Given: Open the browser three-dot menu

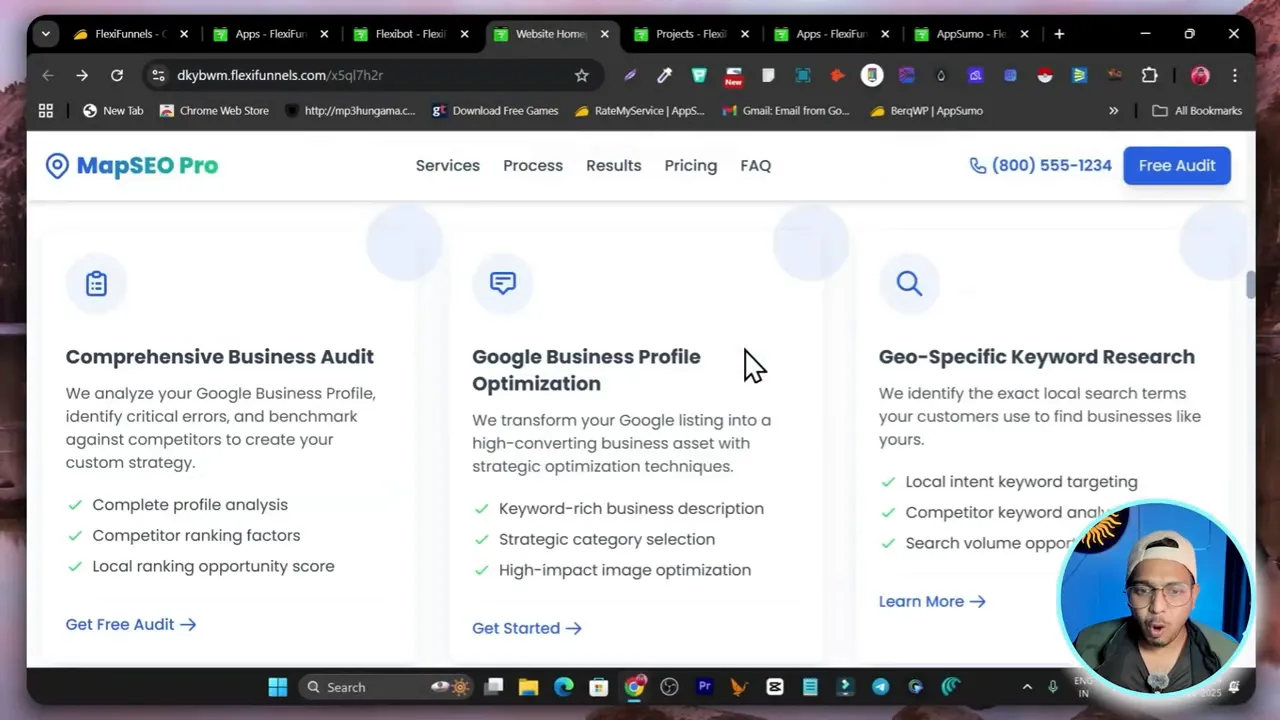Looking at the screenshot, I should pyautogui.click(x=1235, y=75).
